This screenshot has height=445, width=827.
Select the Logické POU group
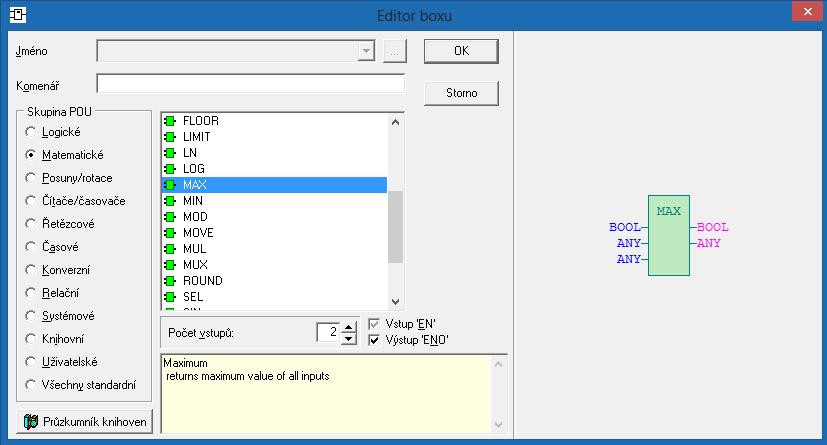[x=31, y=132]
